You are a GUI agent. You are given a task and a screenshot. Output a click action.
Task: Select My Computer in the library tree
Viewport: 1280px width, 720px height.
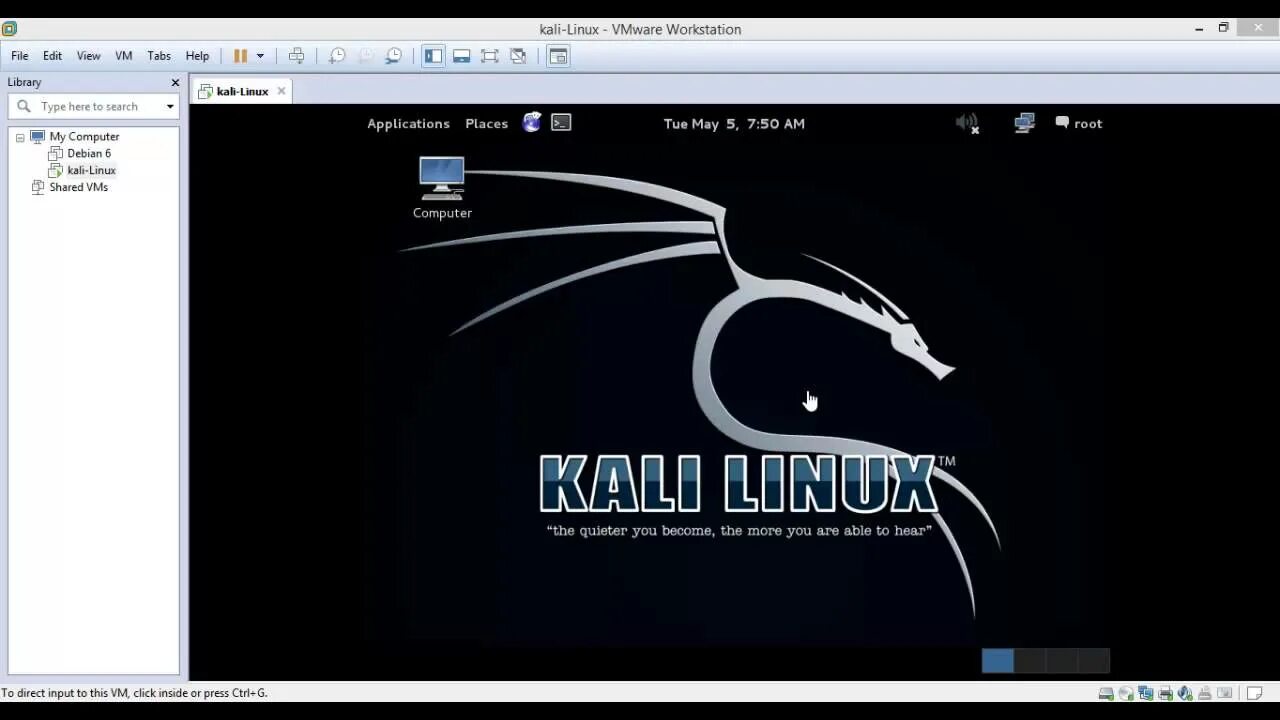point(84,136)
